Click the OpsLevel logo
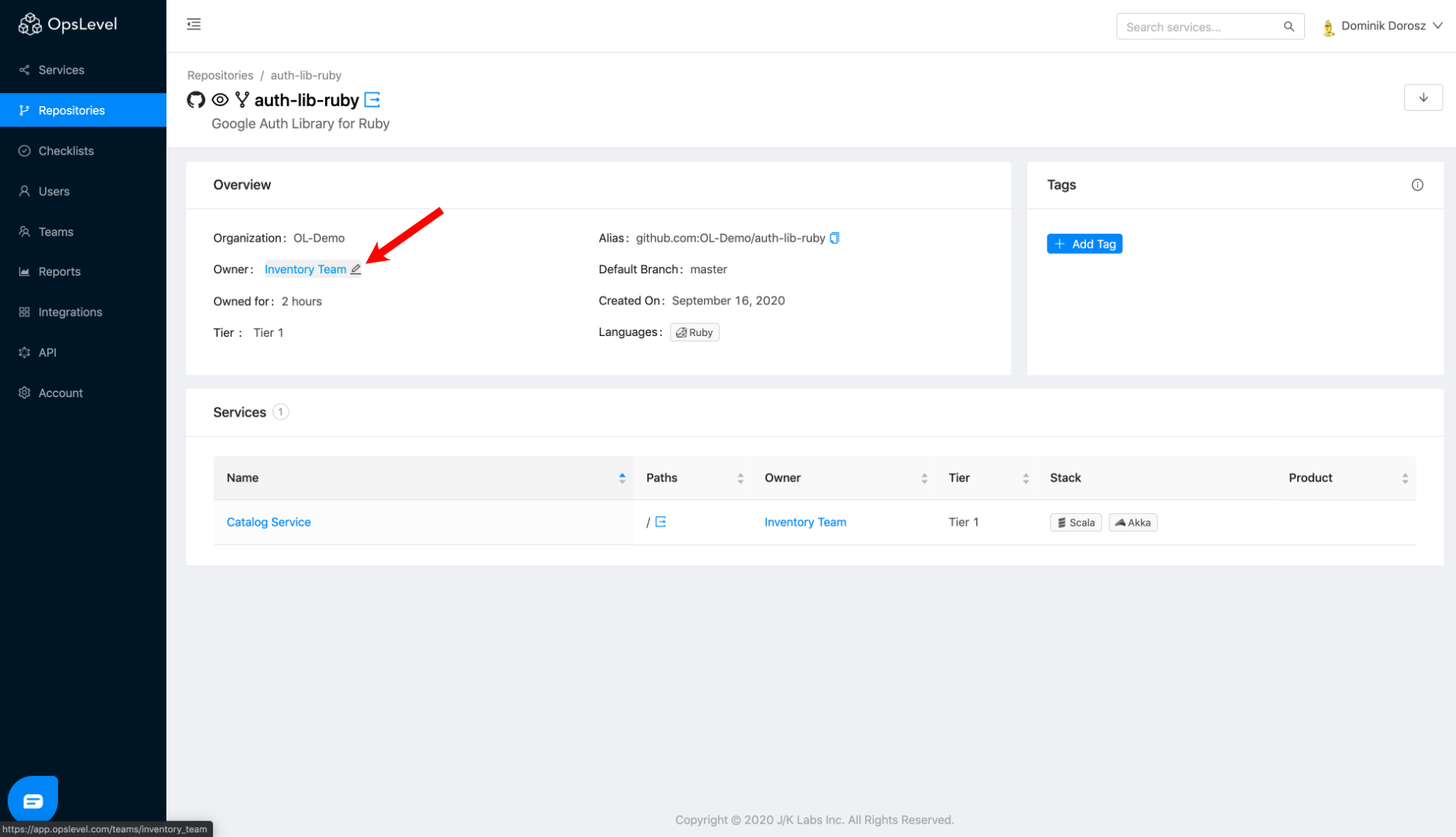The image size is (1456, 837). click(x=67, y=25)
